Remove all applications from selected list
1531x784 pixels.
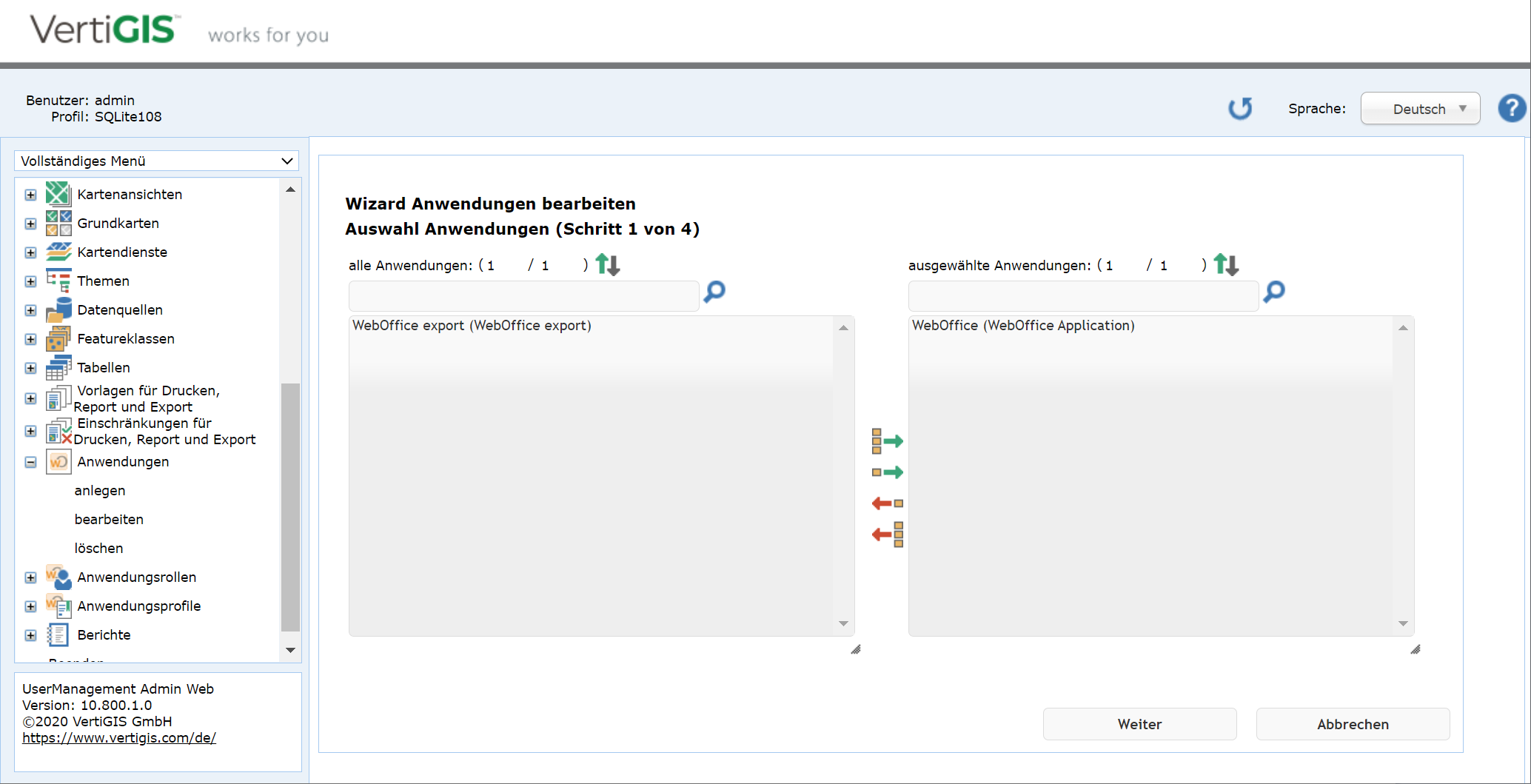click(x=888, y=535)
